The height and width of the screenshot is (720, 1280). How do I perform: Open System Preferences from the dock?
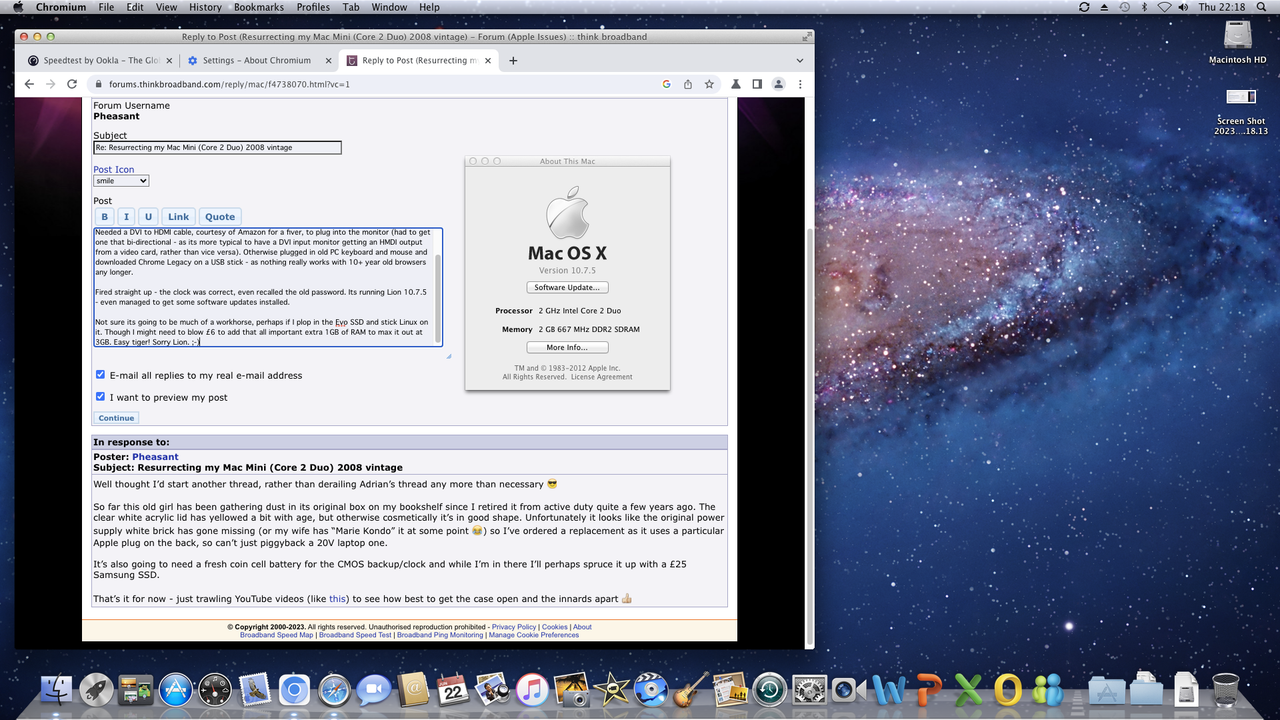pos(809,689)
